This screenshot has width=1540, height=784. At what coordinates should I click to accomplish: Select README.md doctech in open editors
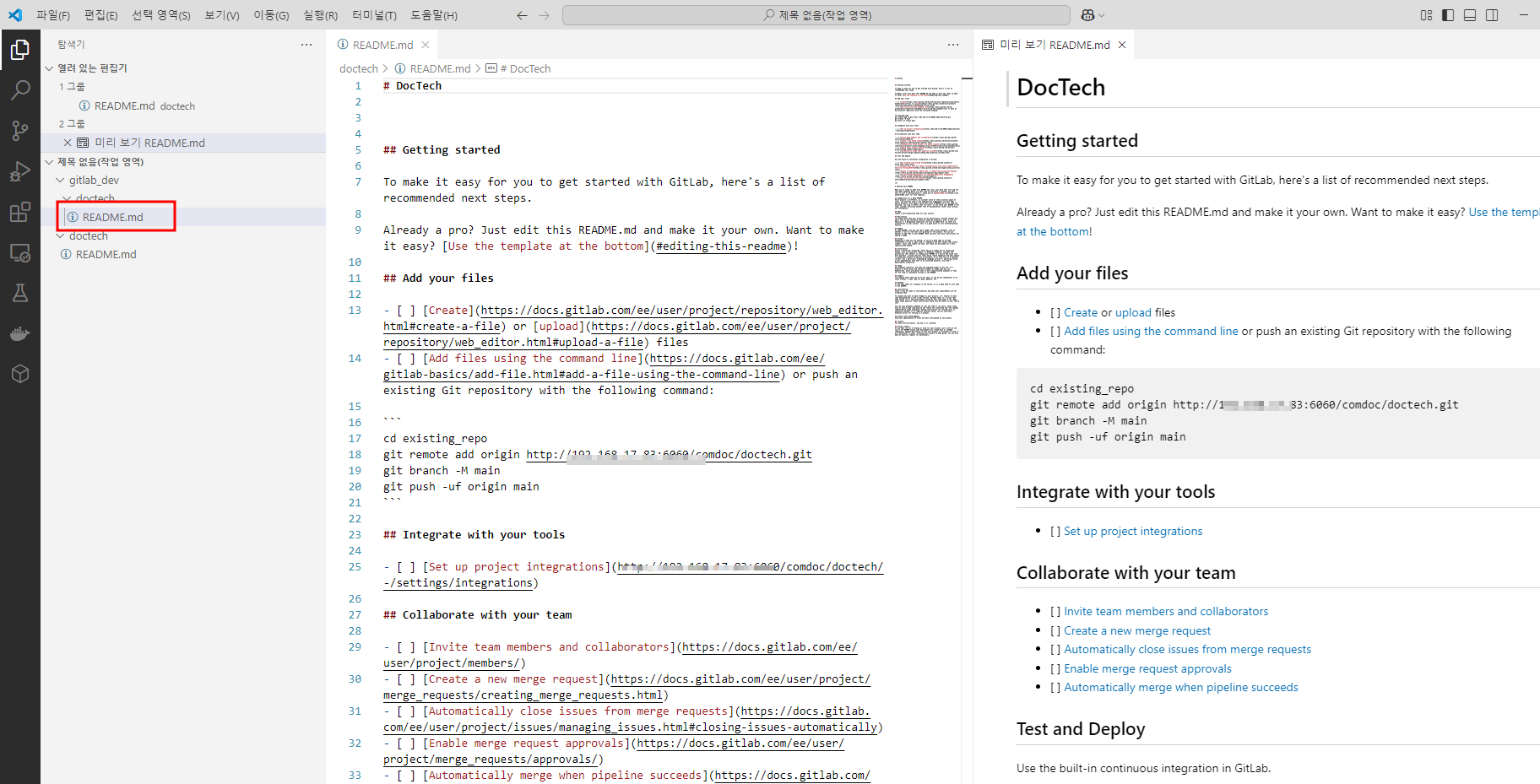coord(183,106)
